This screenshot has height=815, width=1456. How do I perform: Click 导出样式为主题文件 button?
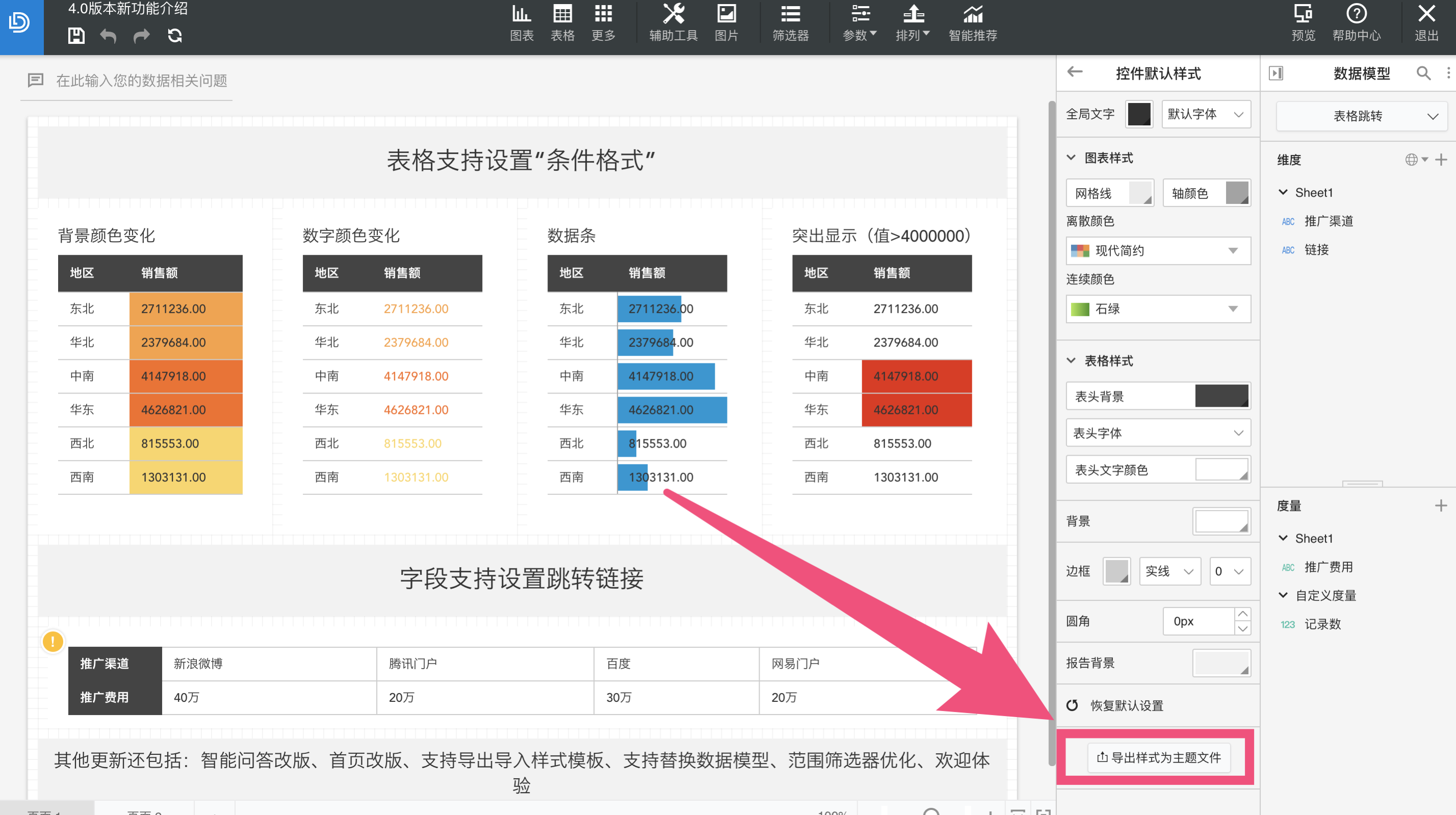coord(1159,757)
